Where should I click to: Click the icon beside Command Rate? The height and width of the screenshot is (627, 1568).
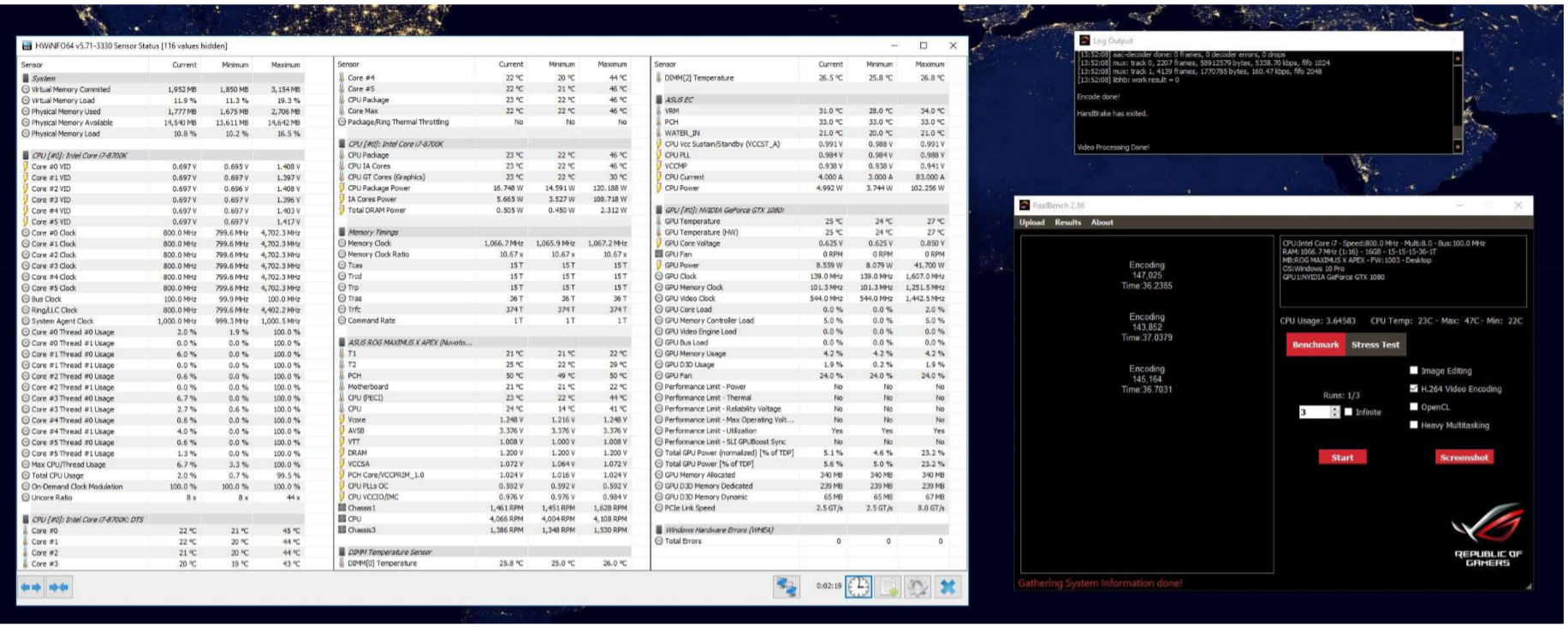point(342,320)
